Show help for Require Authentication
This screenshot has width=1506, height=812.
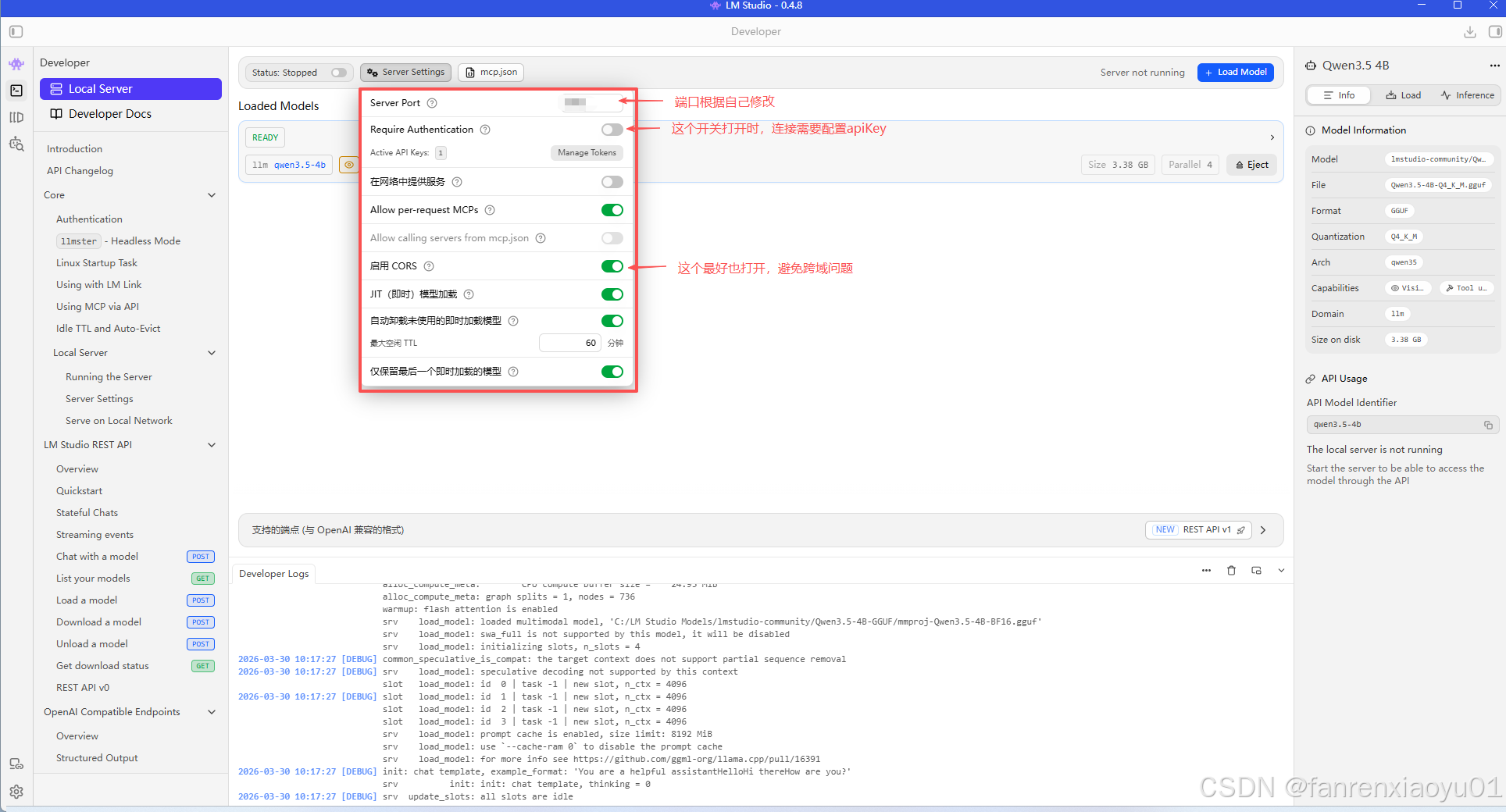point(485,130)
